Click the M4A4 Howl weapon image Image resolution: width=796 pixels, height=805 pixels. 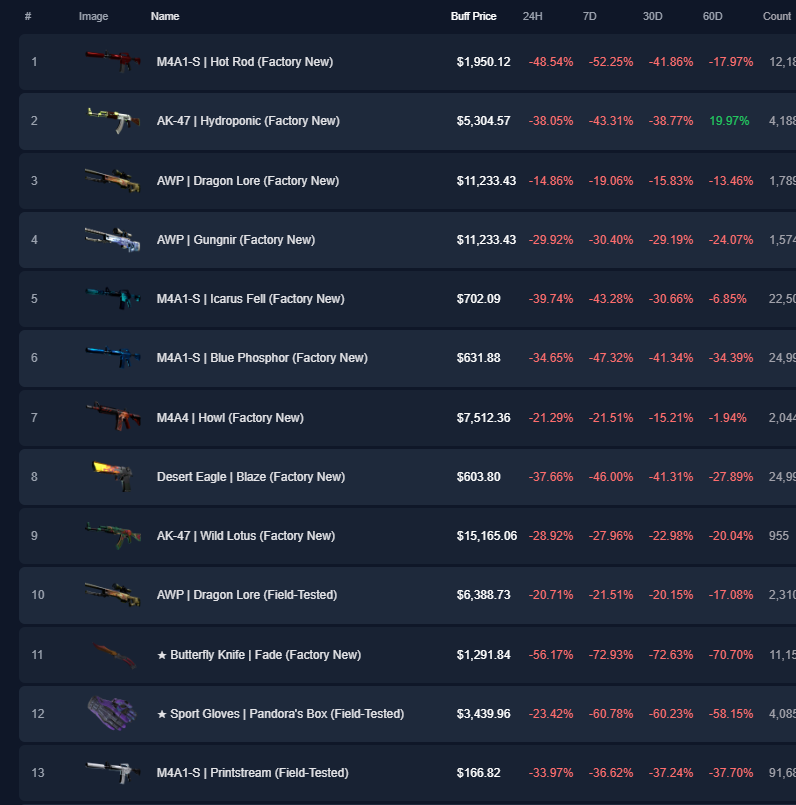click(x=113, y=417)
